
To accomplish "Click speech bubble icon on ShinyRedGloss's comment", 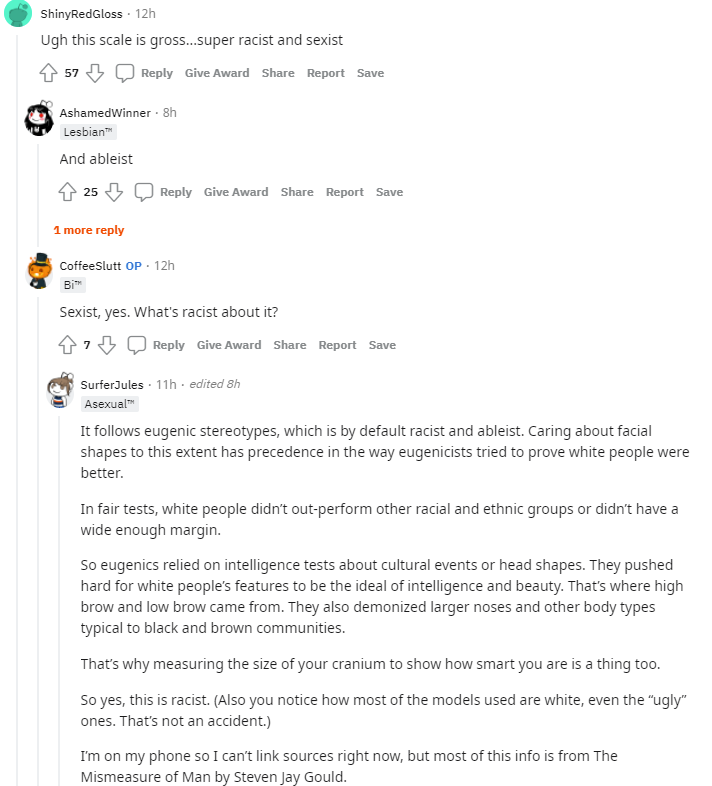I will click(125, 73).
